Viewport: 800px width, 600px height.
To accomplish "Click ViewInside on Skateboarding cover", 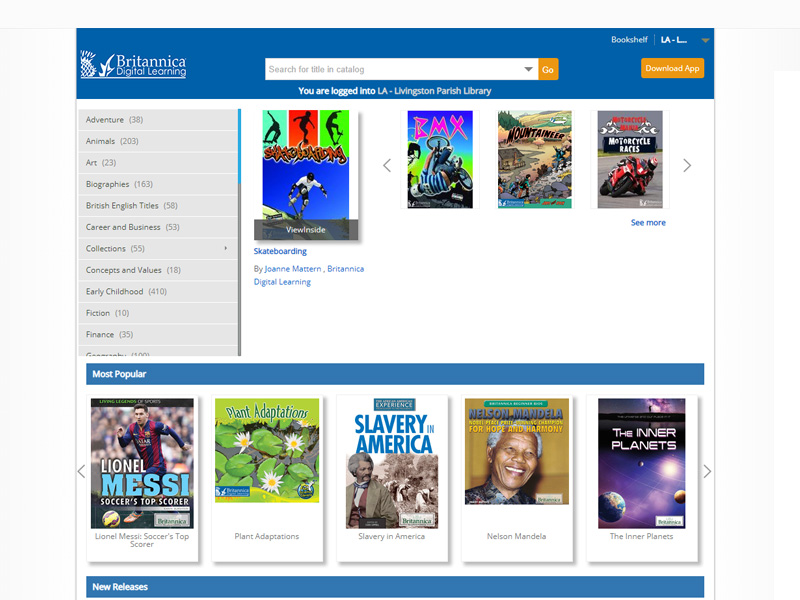I will [x=306, y=230].
